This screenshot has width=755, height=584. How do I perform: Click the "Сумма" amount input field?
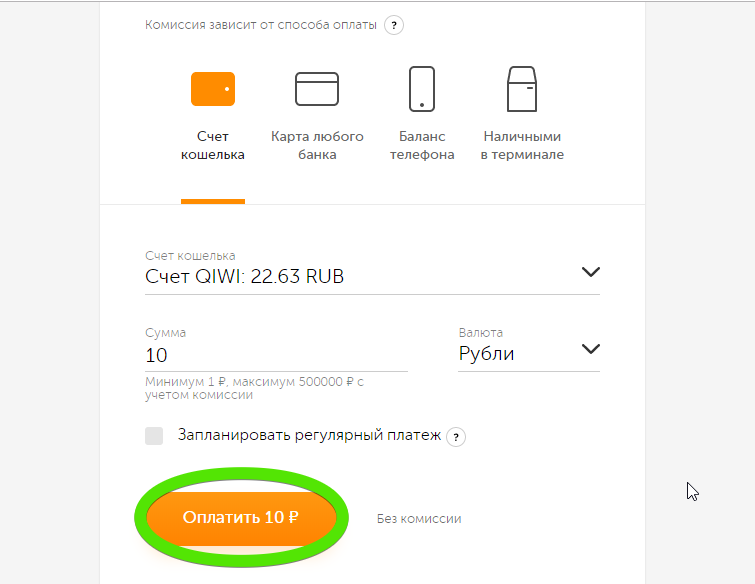[275, 355]
